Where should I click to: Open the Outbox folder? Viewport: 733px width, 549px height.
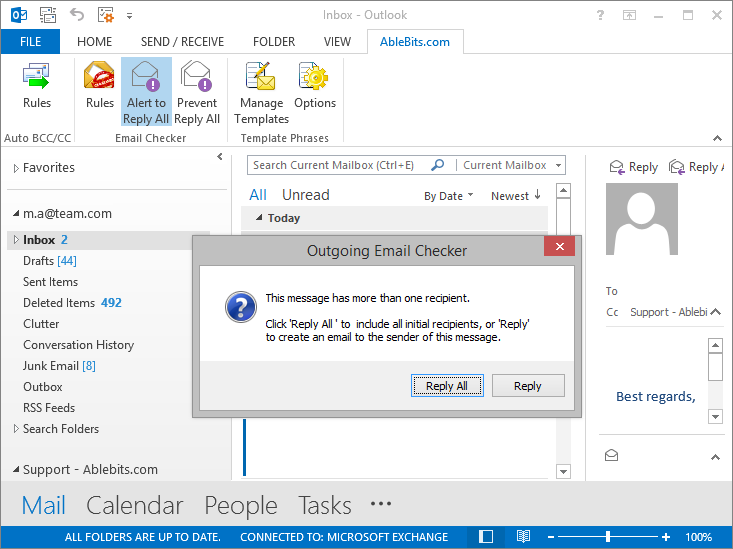(43, 387)
